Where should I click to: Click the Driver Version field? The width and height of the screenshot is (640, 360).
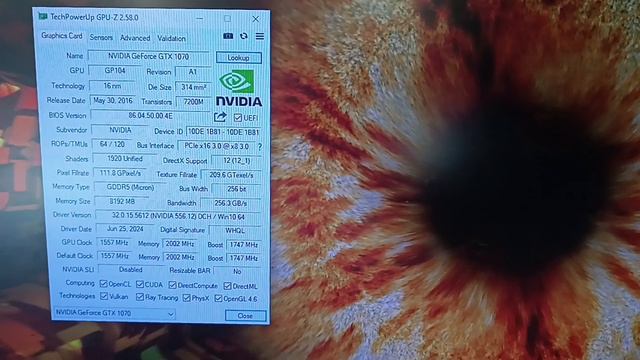coord(178,216)
